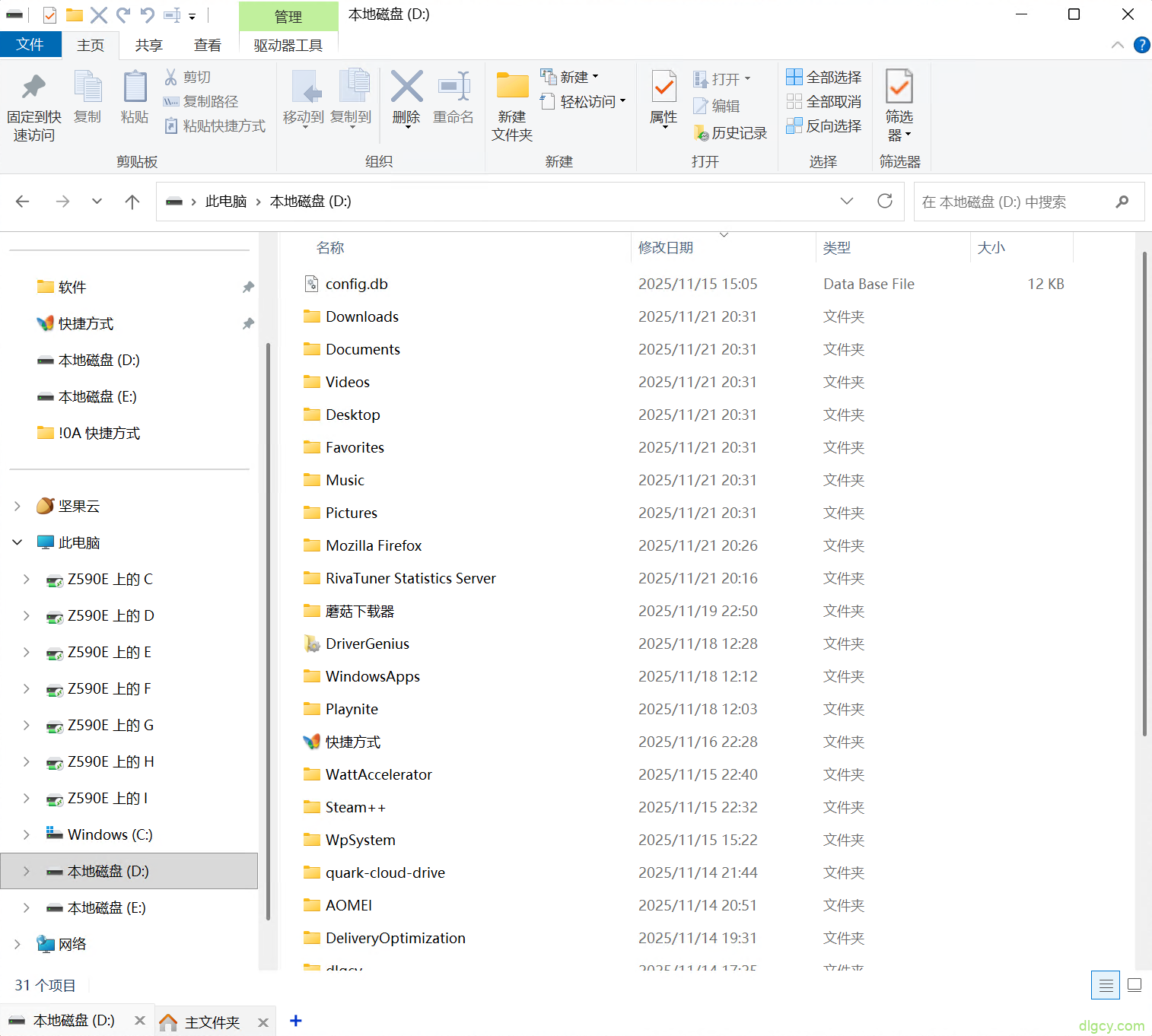Click 全部选择 to select all items

coord(824,76)
